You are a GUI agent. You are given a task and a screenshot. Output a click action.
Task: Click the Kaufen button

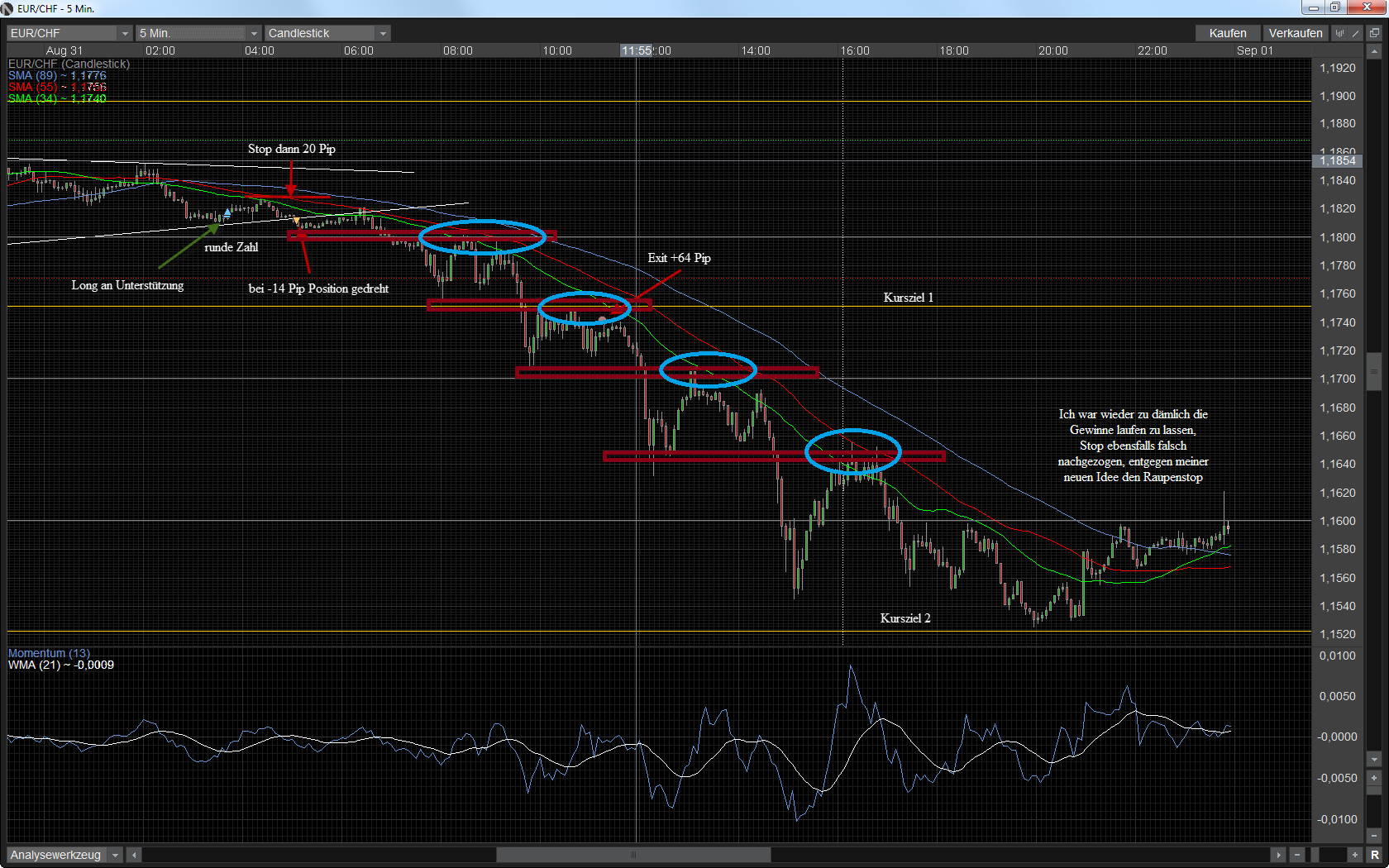1228,33
